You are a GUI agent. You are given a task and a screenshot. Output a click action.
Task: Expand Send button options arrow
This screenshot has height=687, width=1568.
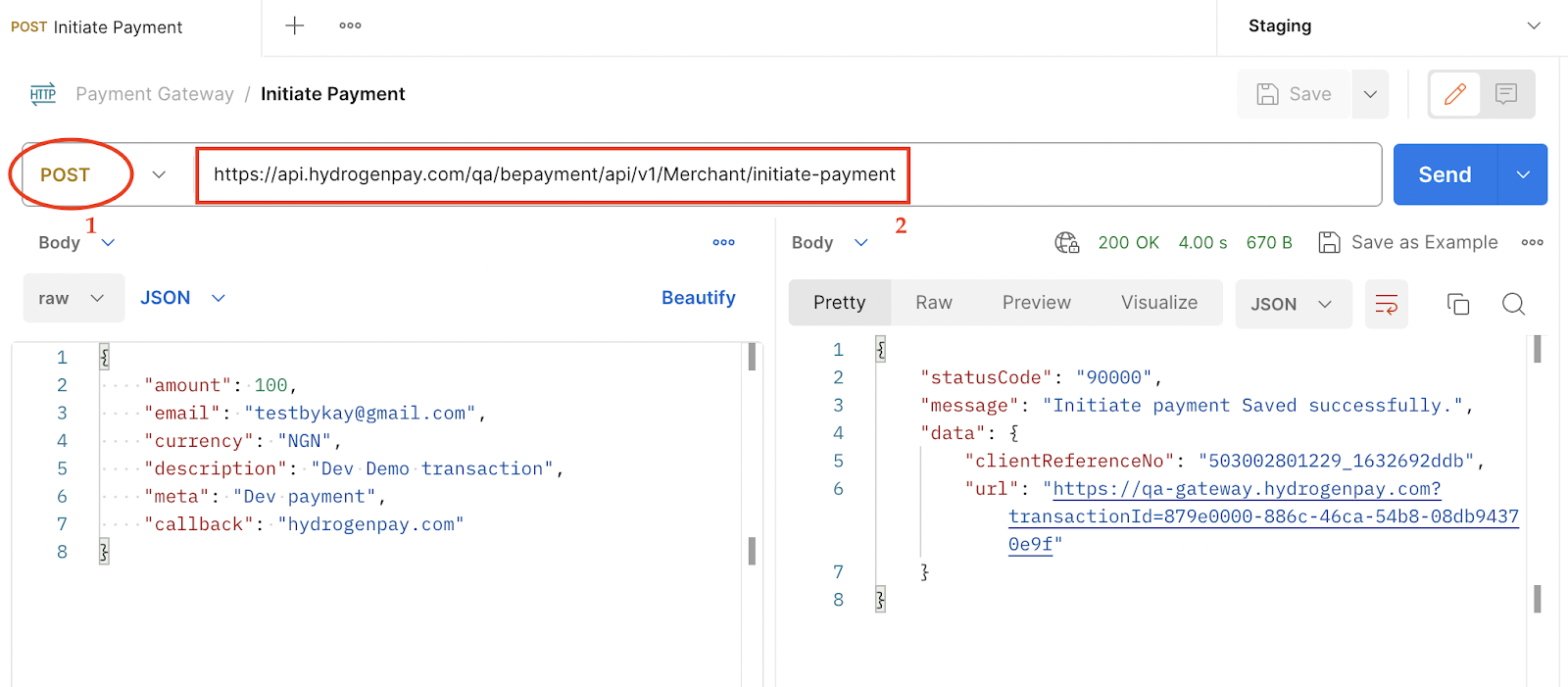[x=1523, y=174]
